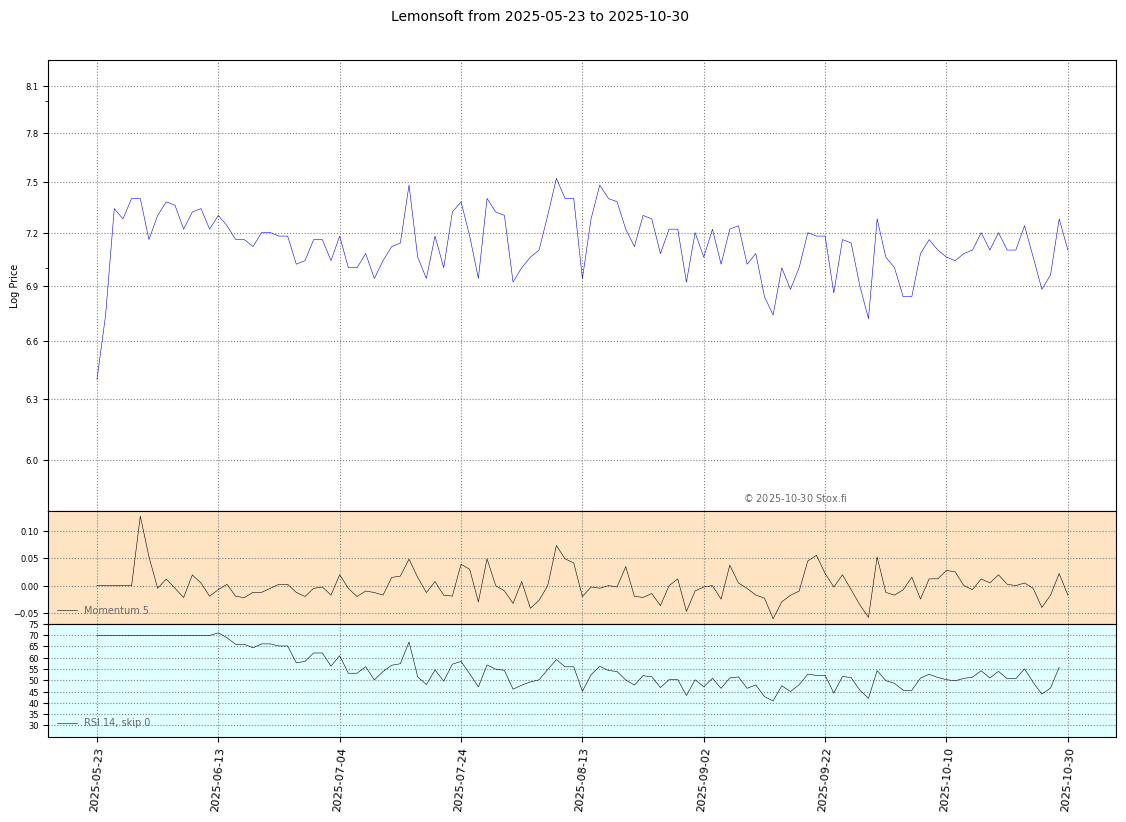Click the chart title 'Lemonsoft from 2025-05-23 to 2025-10-30'
Screen dimensions: 1126x822
pos(539,17)
